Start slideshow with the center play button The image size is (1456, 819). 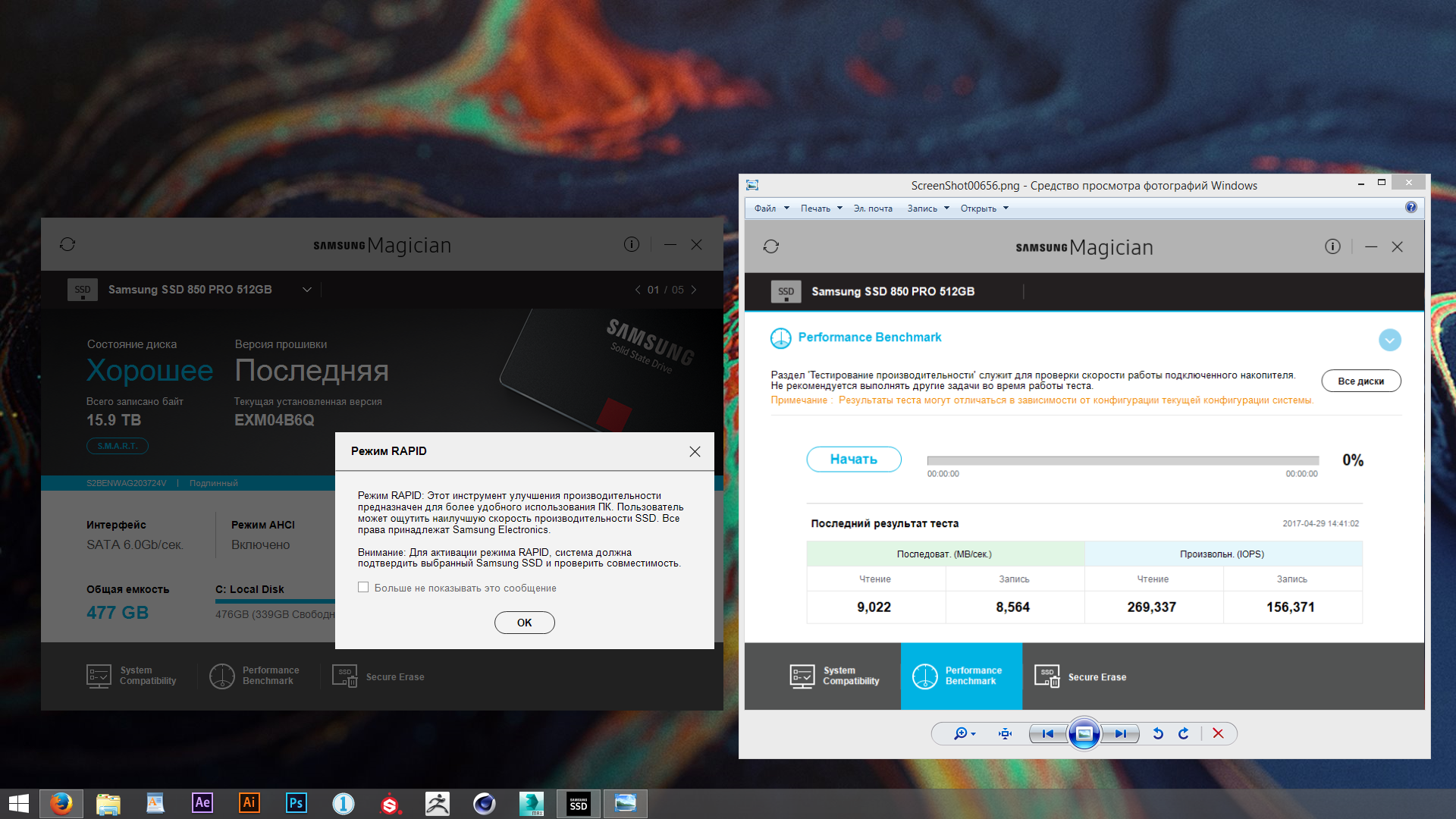click(x=1084, y=733)
